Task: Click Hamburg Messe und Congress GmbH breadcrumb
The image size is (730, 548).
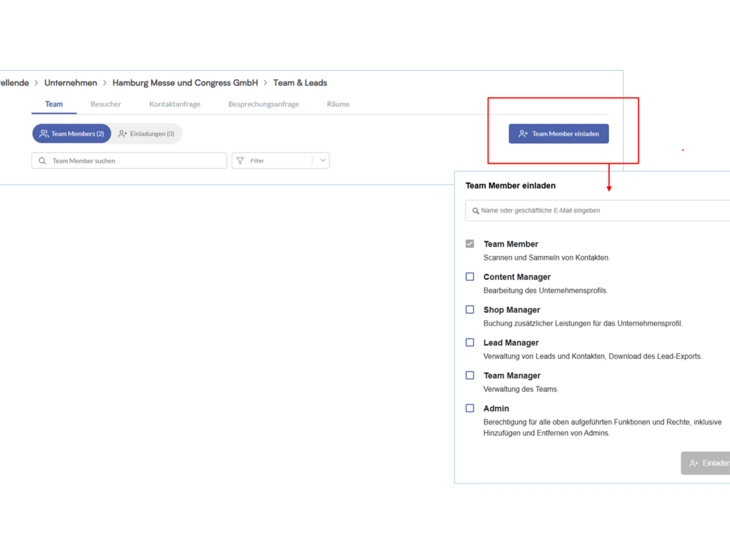Action: (x=185, y=83)
